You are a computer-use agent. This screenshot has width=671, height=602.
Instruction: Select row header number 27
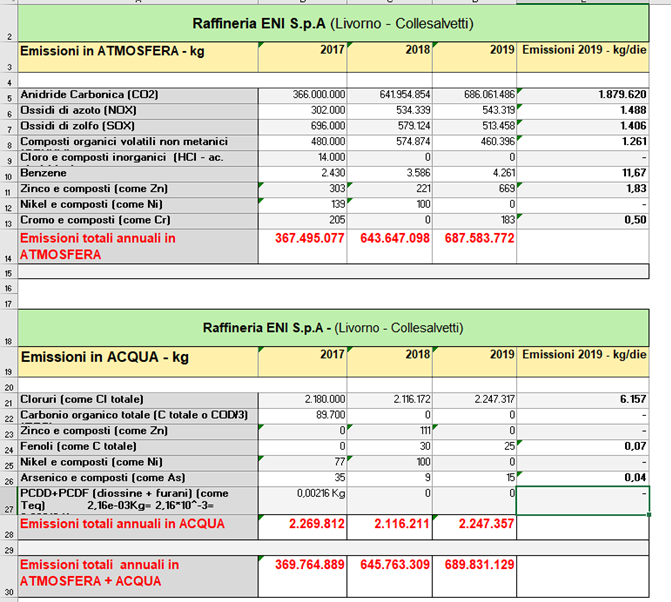[x=9, y=500]
